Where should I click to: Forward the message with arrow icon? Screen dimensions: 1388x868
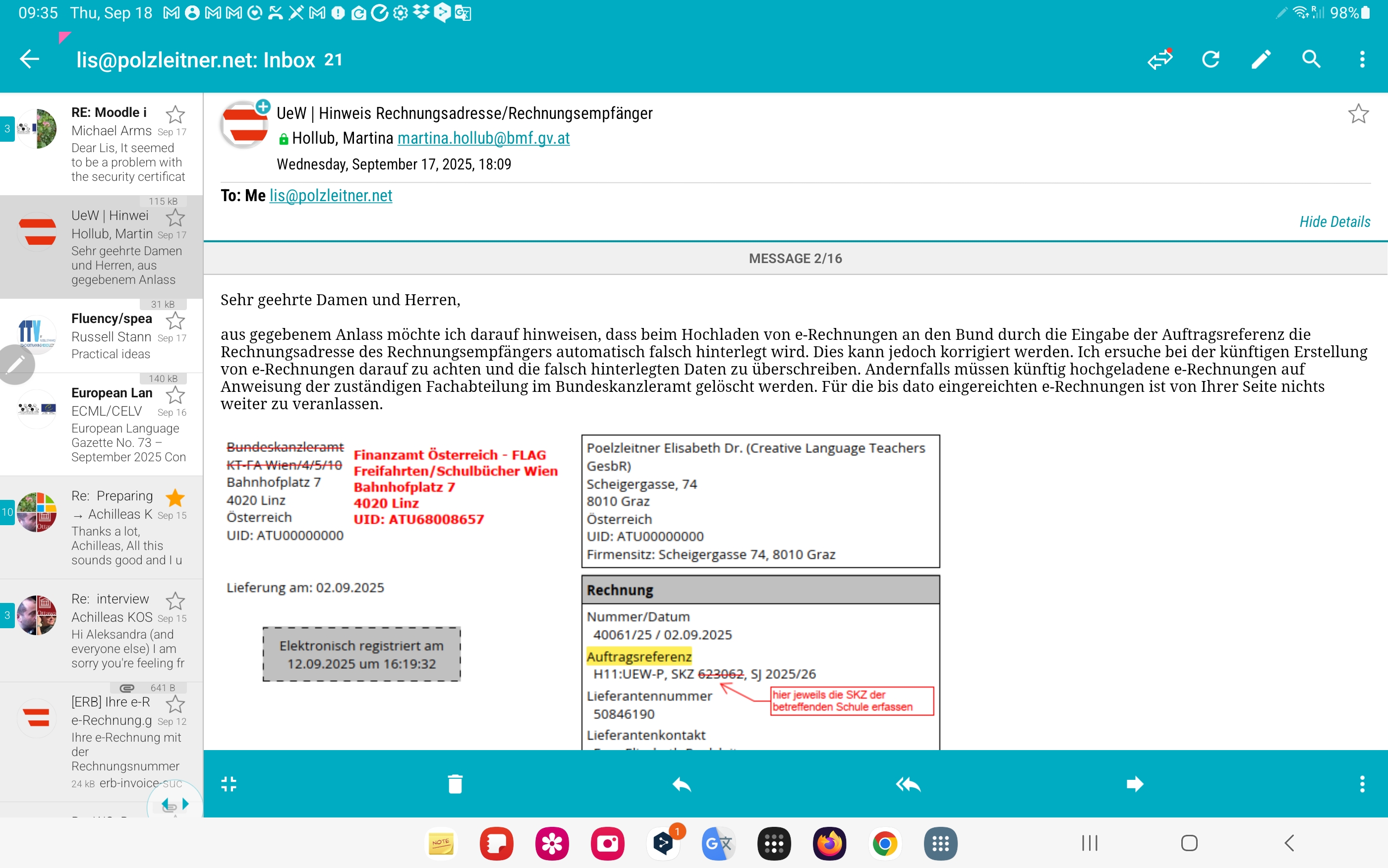[x=1135, y=784]
